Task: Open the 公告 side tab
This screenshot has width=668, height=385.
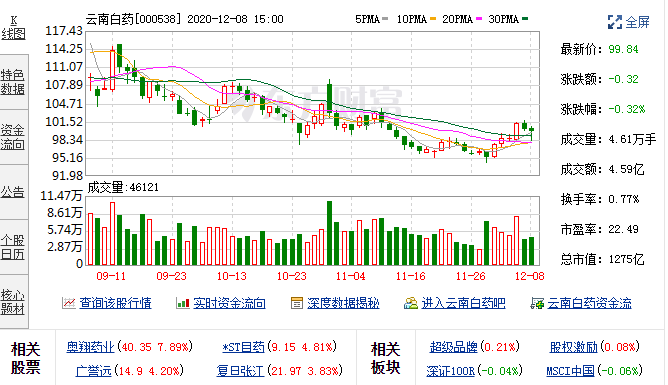Action: coord(14,192)
